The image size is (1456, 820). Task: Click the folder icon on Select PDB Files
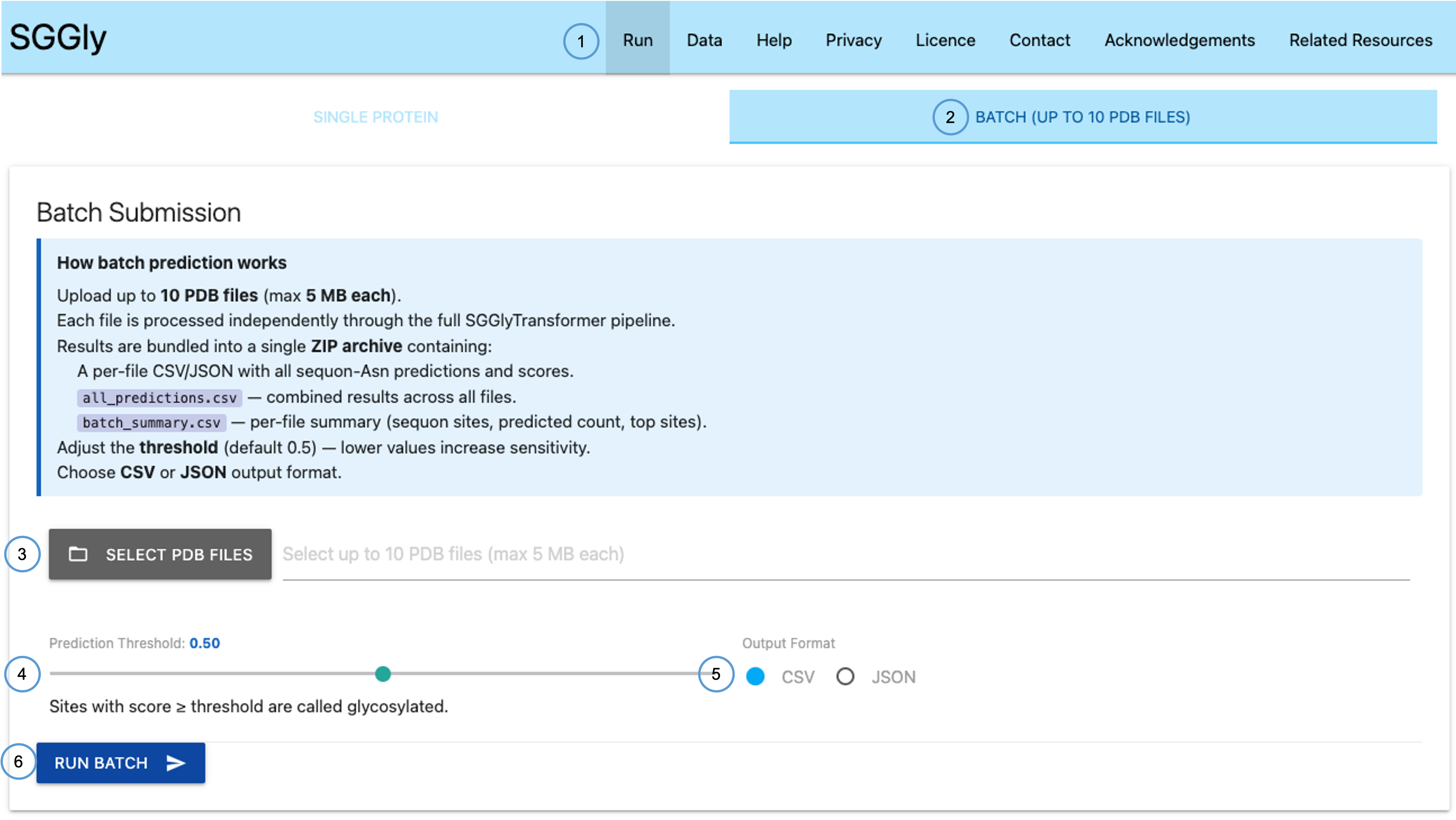[x=78, y=554]
